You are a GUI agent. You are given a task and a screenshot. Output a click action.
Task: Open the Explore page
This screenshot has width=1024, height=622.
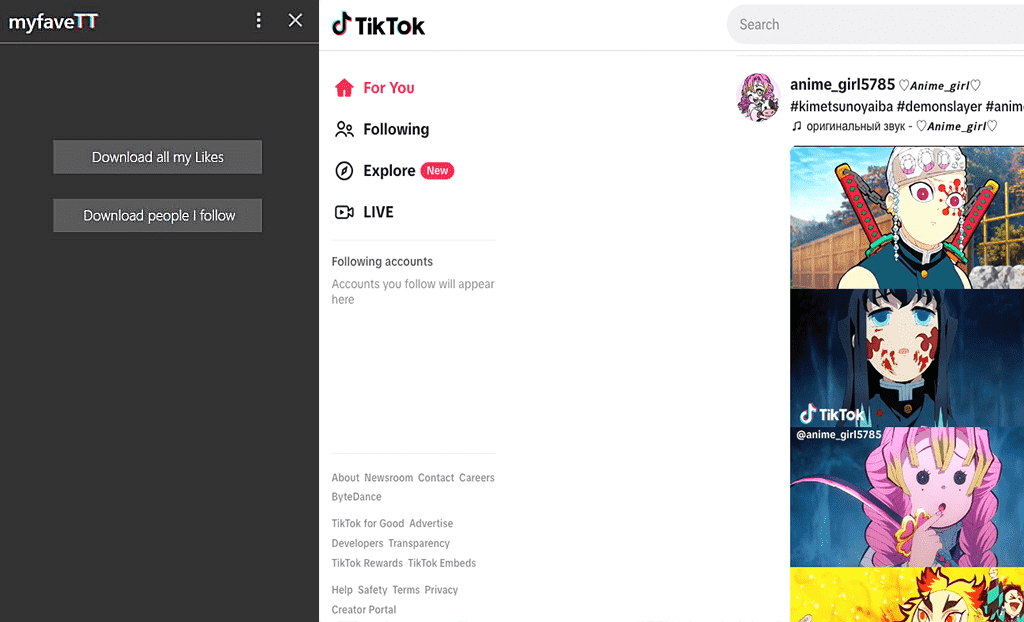389,171
